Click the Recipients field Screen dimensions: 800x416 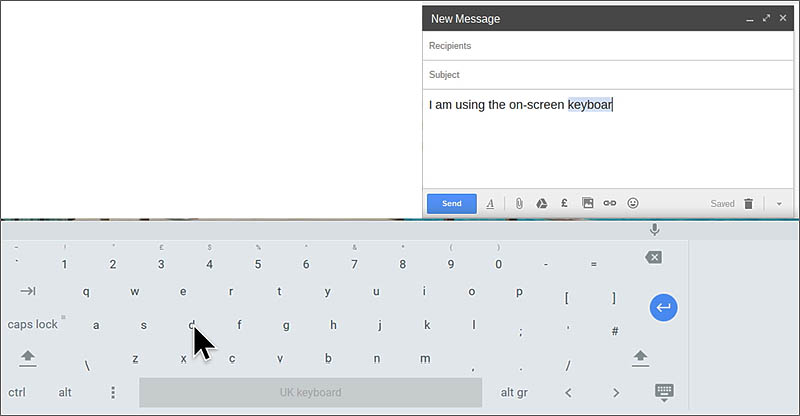[x=608, y=46]
